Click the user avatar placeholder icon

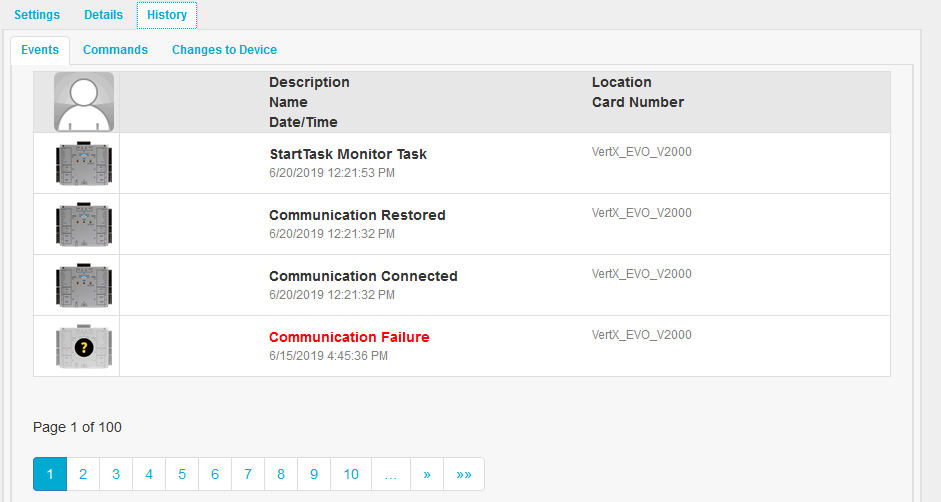[84, 102]
